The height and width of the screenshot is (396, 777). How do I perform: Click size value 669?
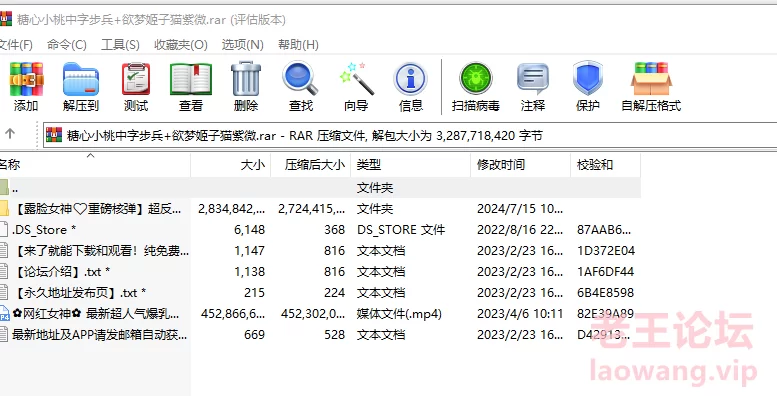click(254, 335)
